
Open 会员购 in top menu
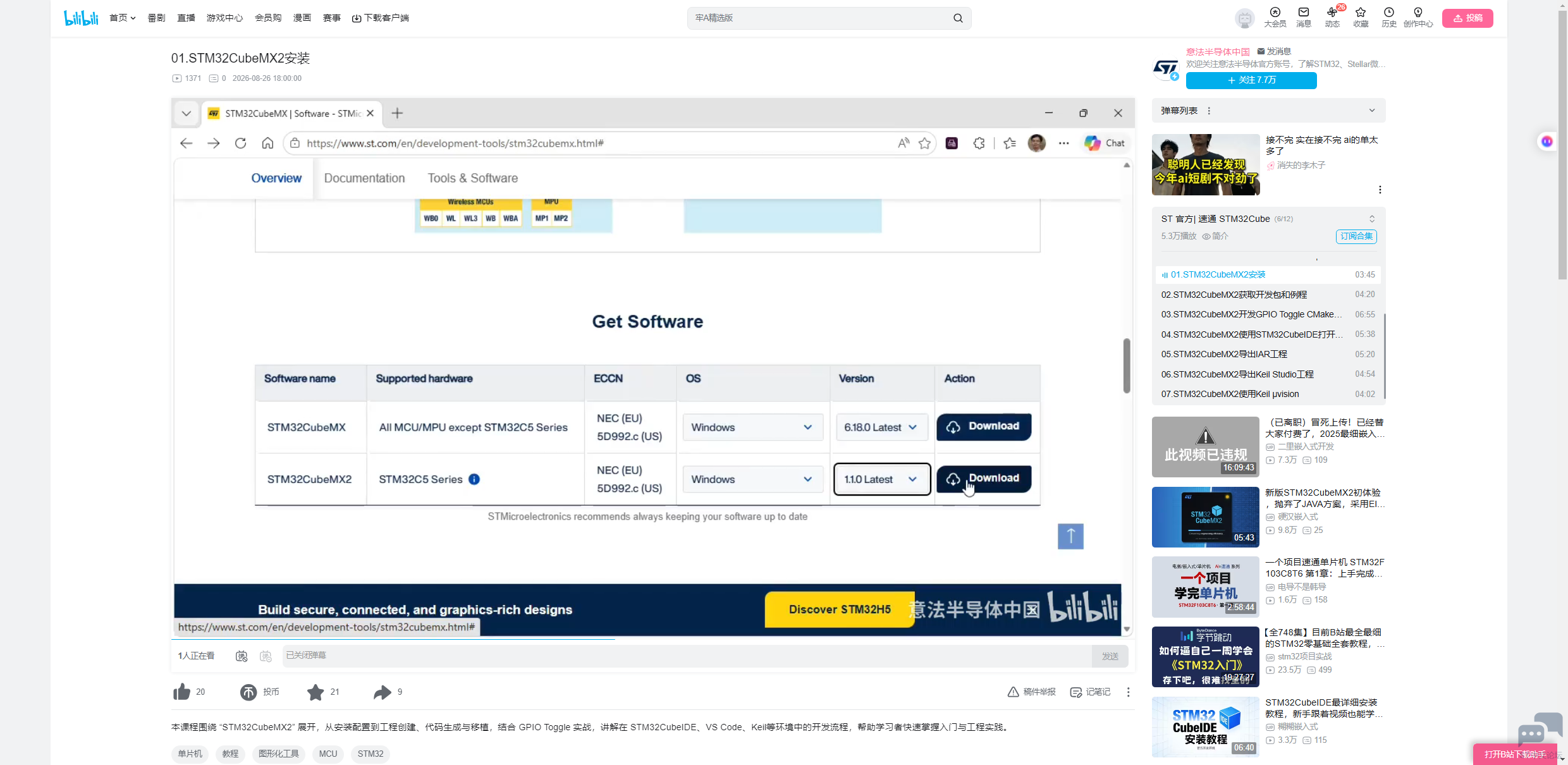coord(268,18)
